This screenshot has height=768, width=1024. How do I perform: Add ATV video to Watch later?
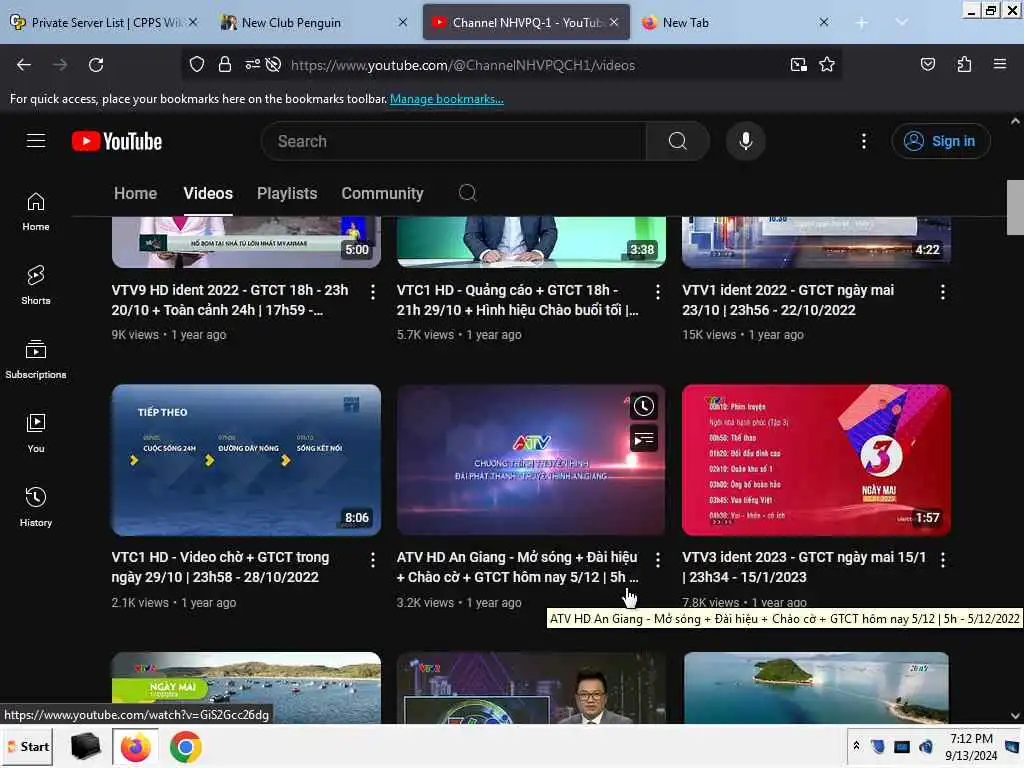click(x=643, y=406)
